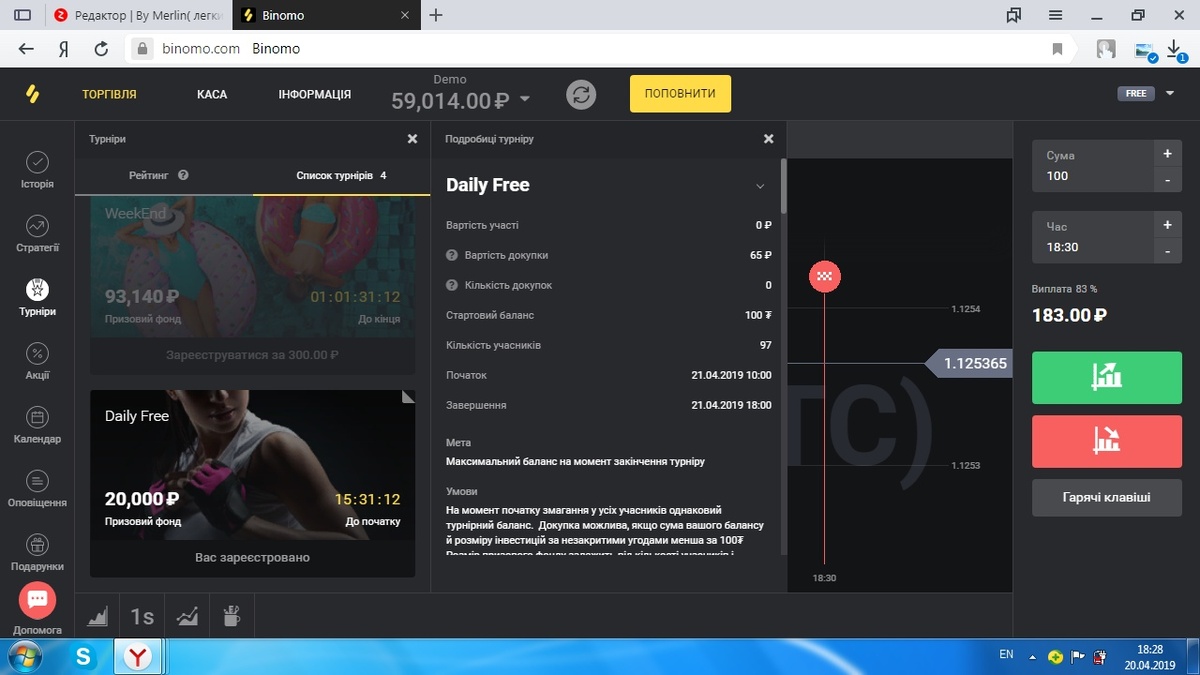Open the ТОРГІВЛЯ menu
The image size is (1200, 675).
(x=109, y=94)
